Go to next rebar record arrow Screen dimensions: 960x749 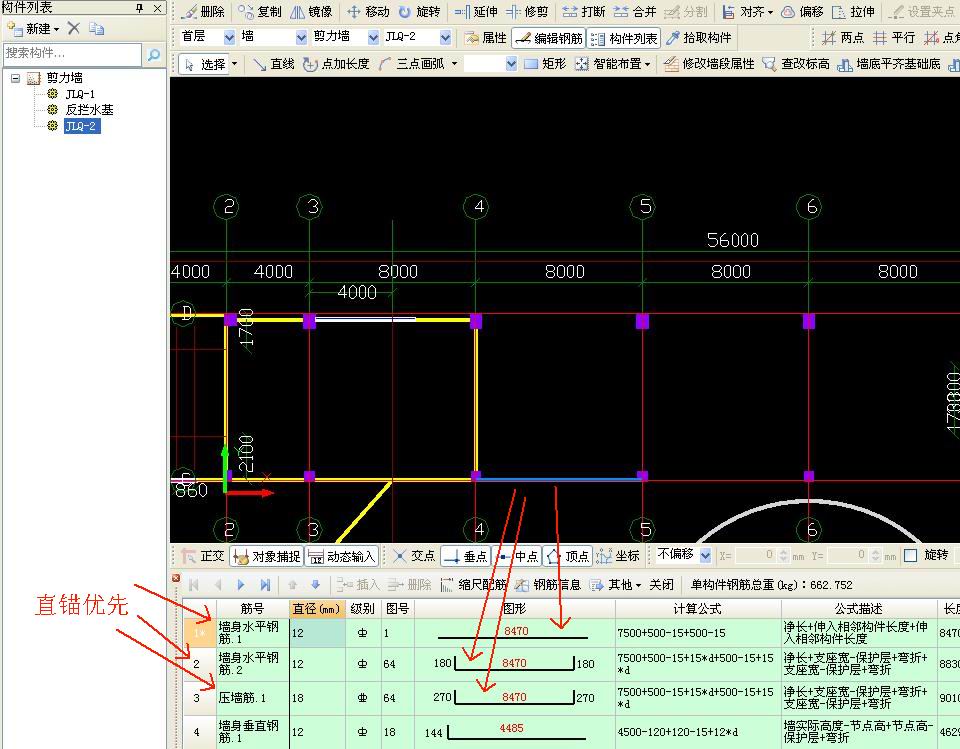[241, 585]
